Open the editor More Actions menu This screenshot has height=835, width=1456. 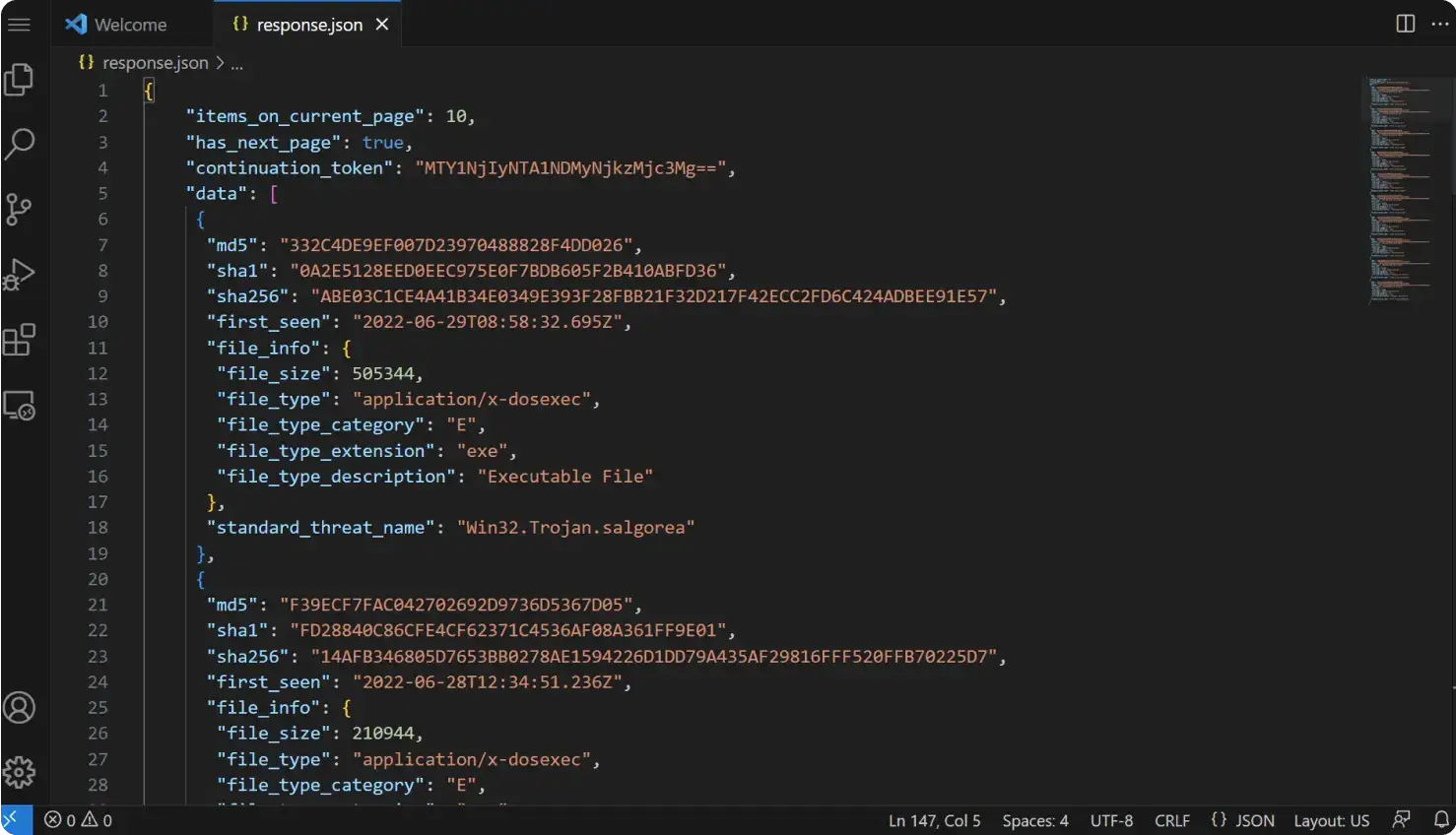pos(1439,24)
